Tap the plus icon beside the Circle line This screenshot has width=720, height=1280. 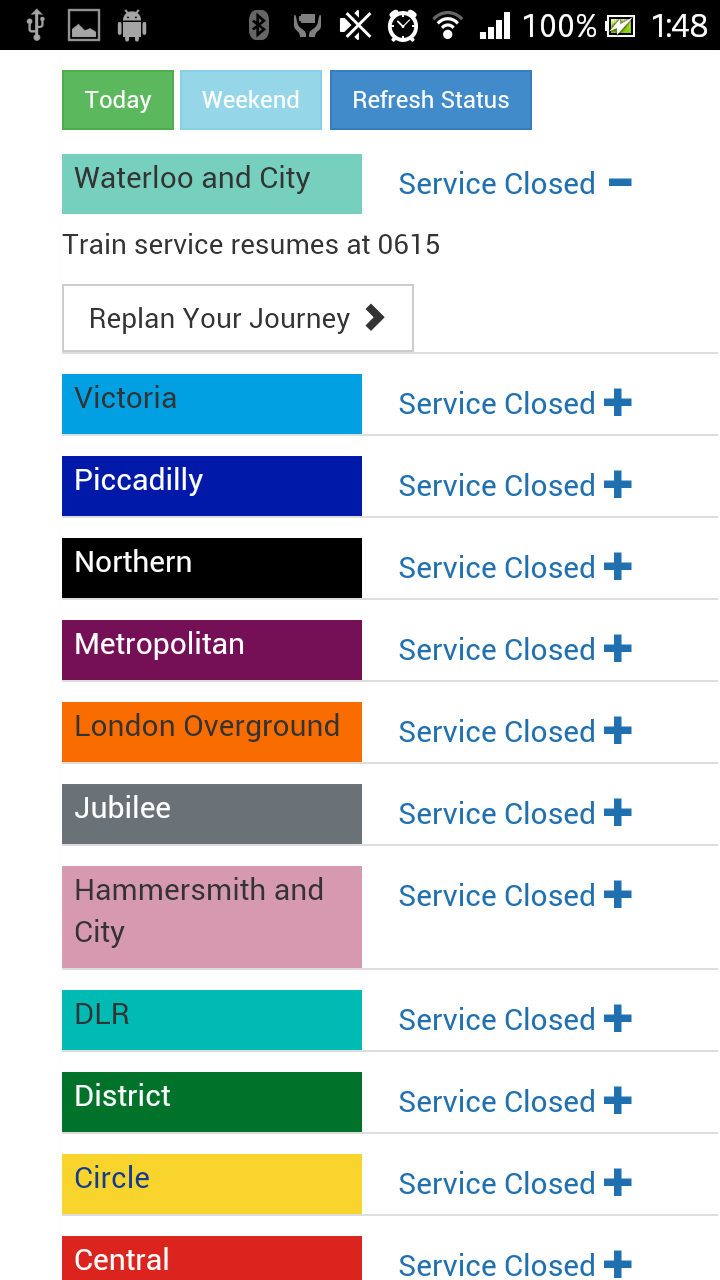point(620,1183)
